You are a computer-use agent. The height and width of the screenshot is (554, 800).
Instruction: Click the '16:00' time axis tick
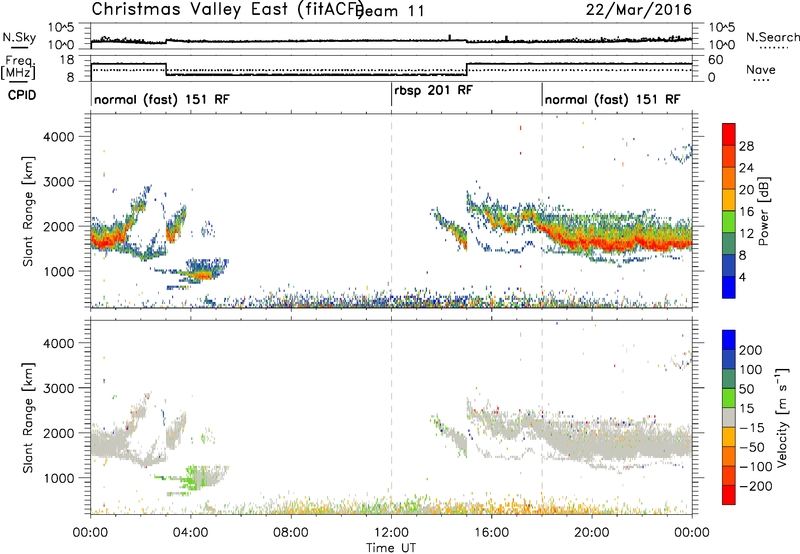491,533
